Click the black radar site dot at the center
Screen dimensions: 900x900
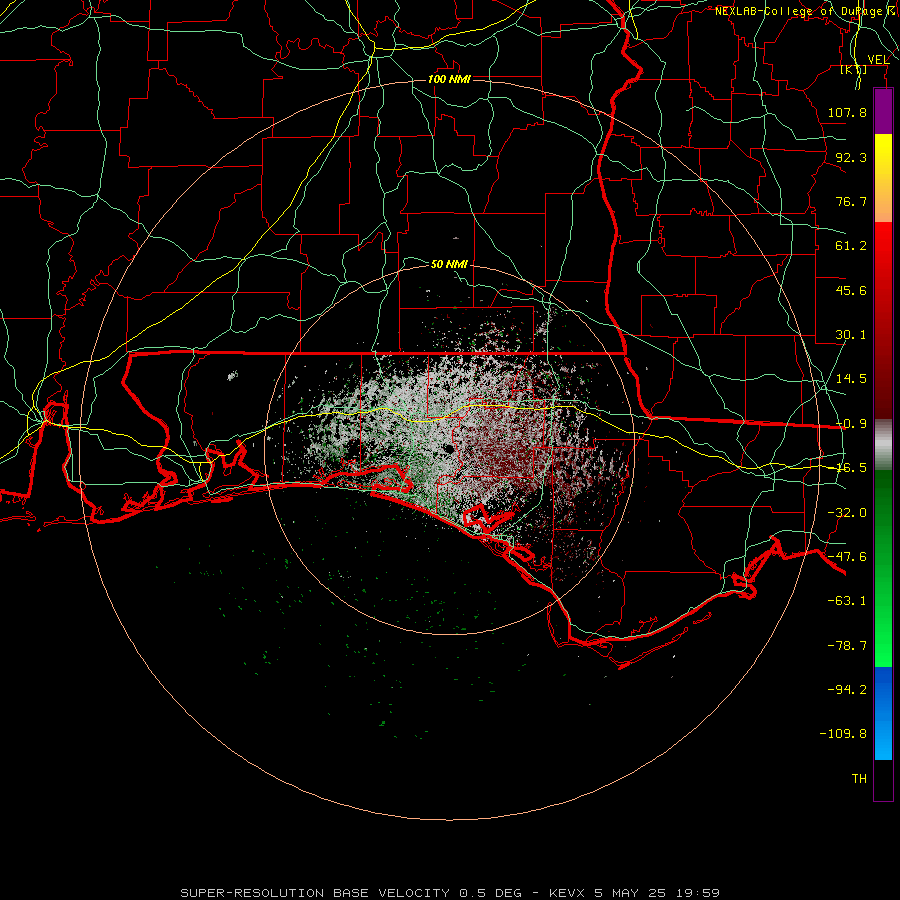pyautogui.click(x=449, y=449)
